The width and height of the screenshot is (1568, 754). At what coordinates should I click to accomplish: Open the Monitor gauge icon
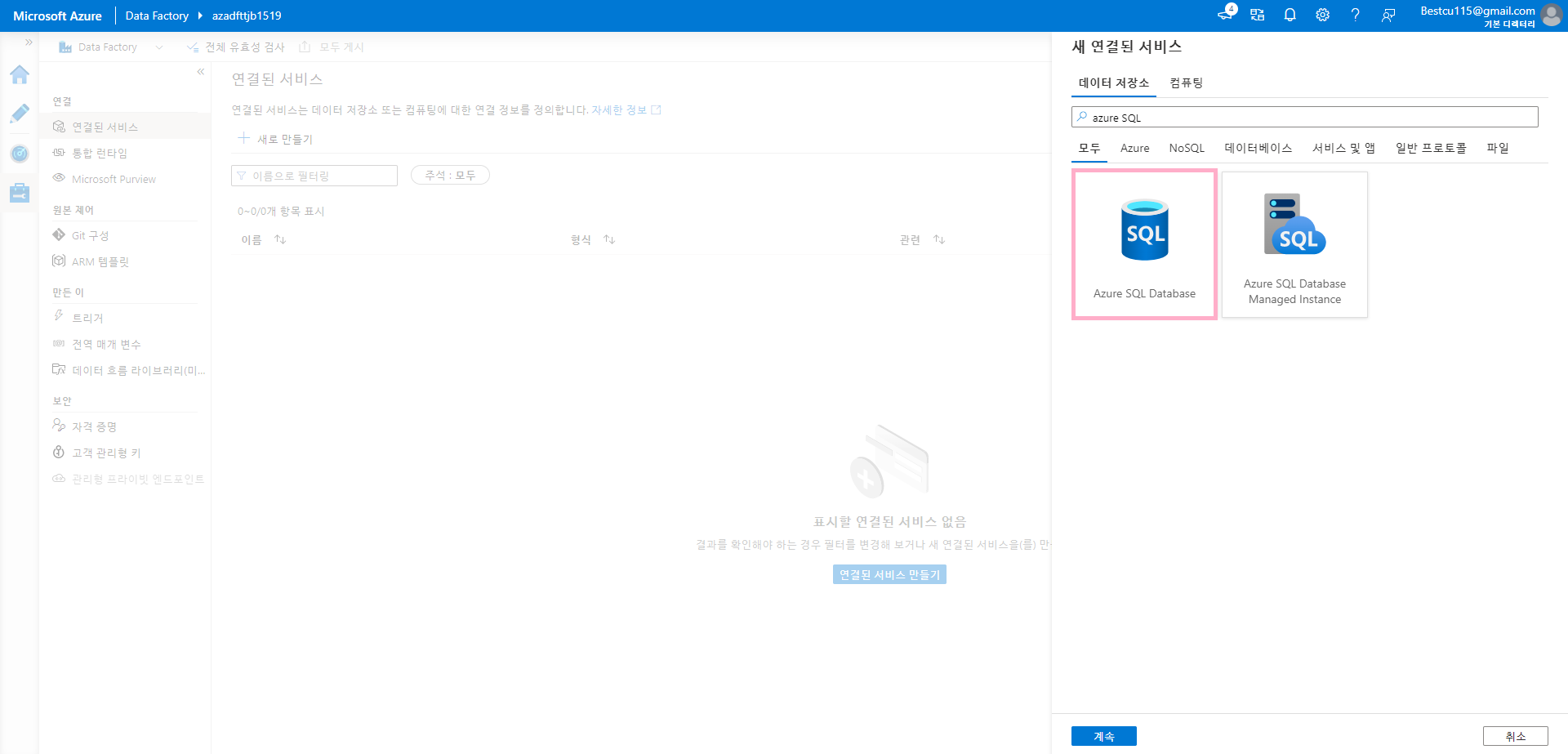pyautogui.click(x=20, y=154)
